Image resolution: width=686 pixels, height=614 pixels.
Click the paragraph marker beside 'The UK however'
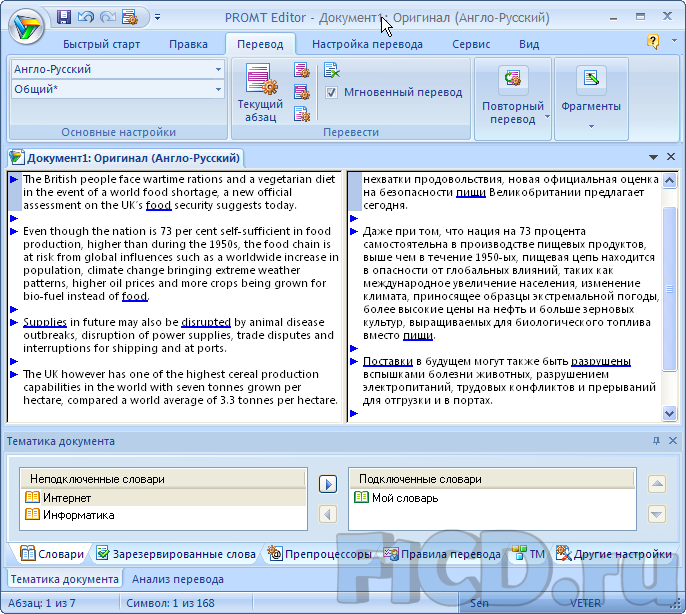(14, 375)
